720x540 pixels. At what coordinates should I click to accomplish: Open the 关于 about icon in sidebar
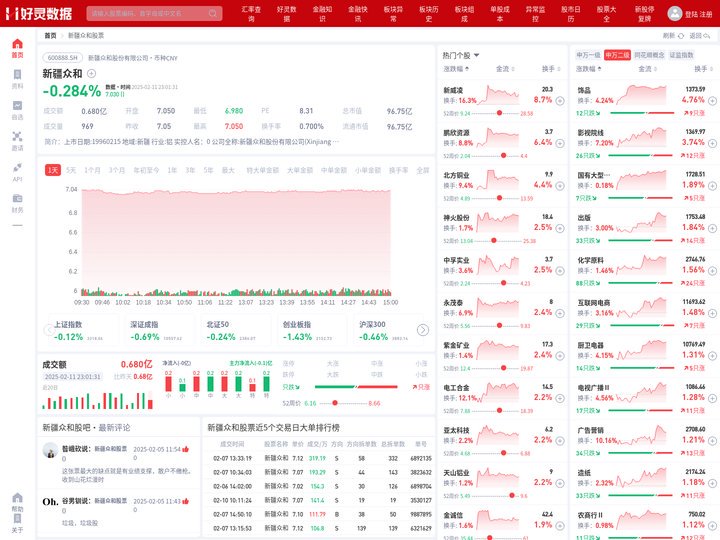(x=17, y=519)
